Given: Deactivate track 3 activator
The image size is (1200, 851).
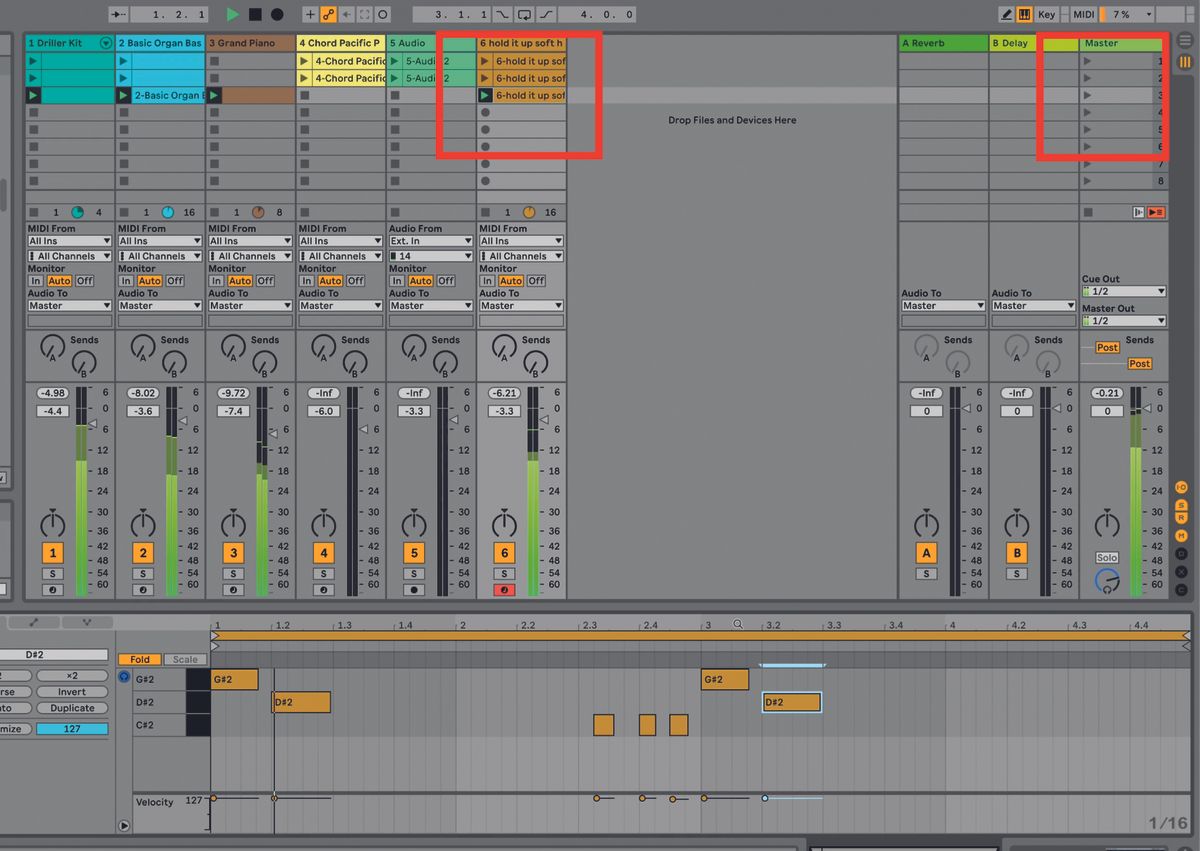Looking at the screenshot, I should 233,553.
